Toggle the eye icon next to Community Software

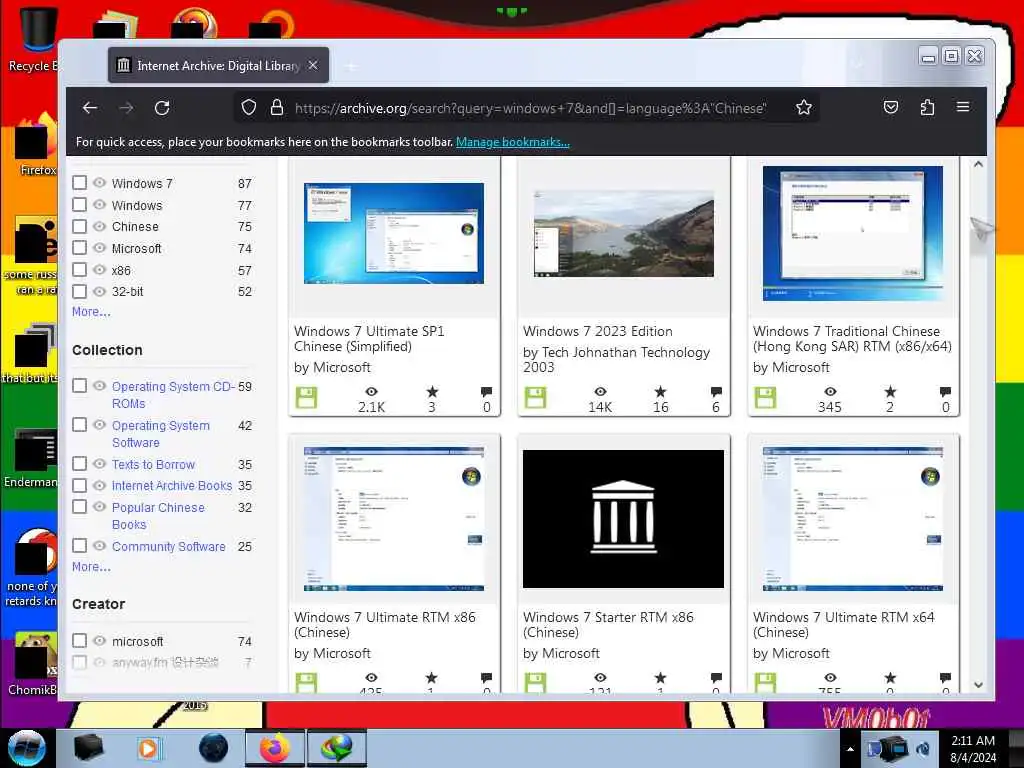click(99, 546)
